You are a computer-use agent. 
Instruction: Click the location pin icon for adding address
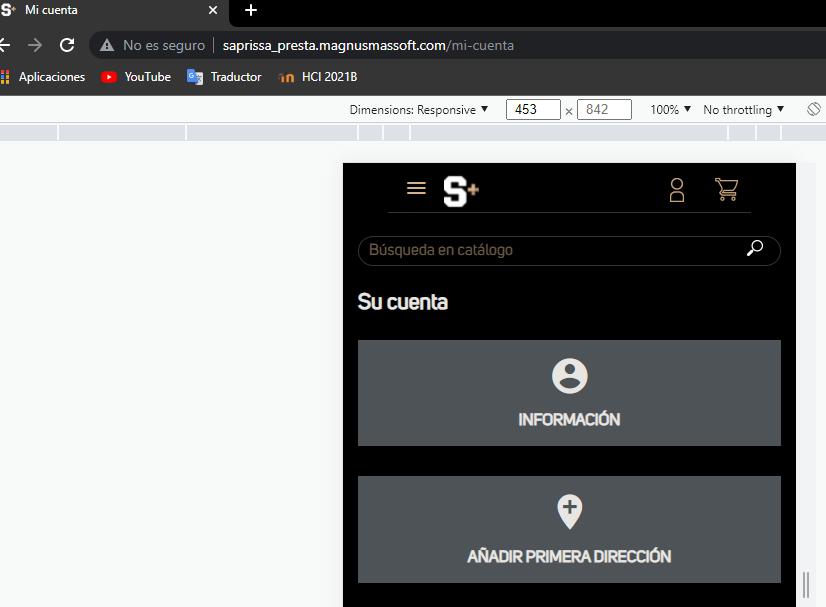click(x=569, y=510)
